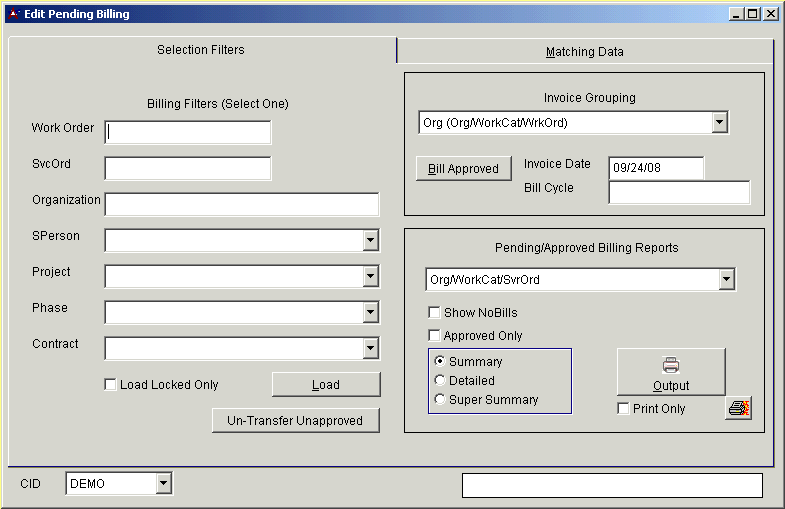The width and height of the screenshot is (785, 509).
Task: Toggle the Approved Only checkbox
Action: pyautogui.click(x=434, y=336)
